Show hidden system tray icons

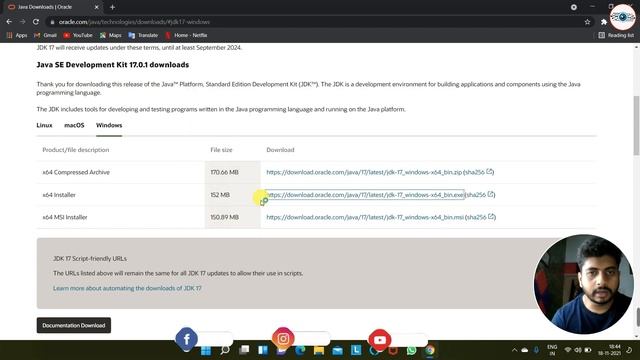[514, 350]
